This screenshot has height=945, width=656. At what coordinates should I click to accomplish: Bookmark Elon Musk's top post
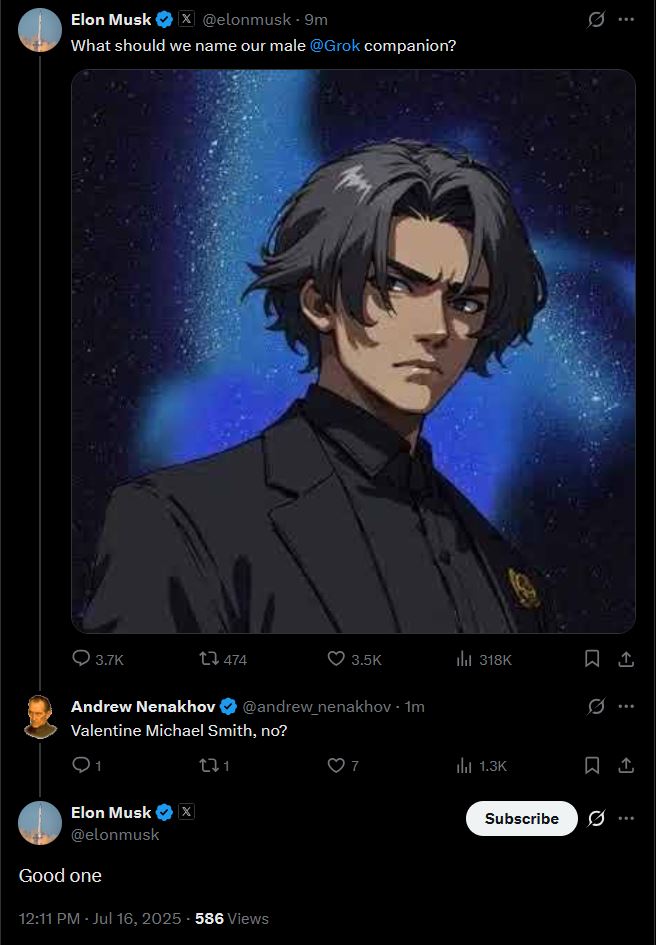click(x=592, y=659)
